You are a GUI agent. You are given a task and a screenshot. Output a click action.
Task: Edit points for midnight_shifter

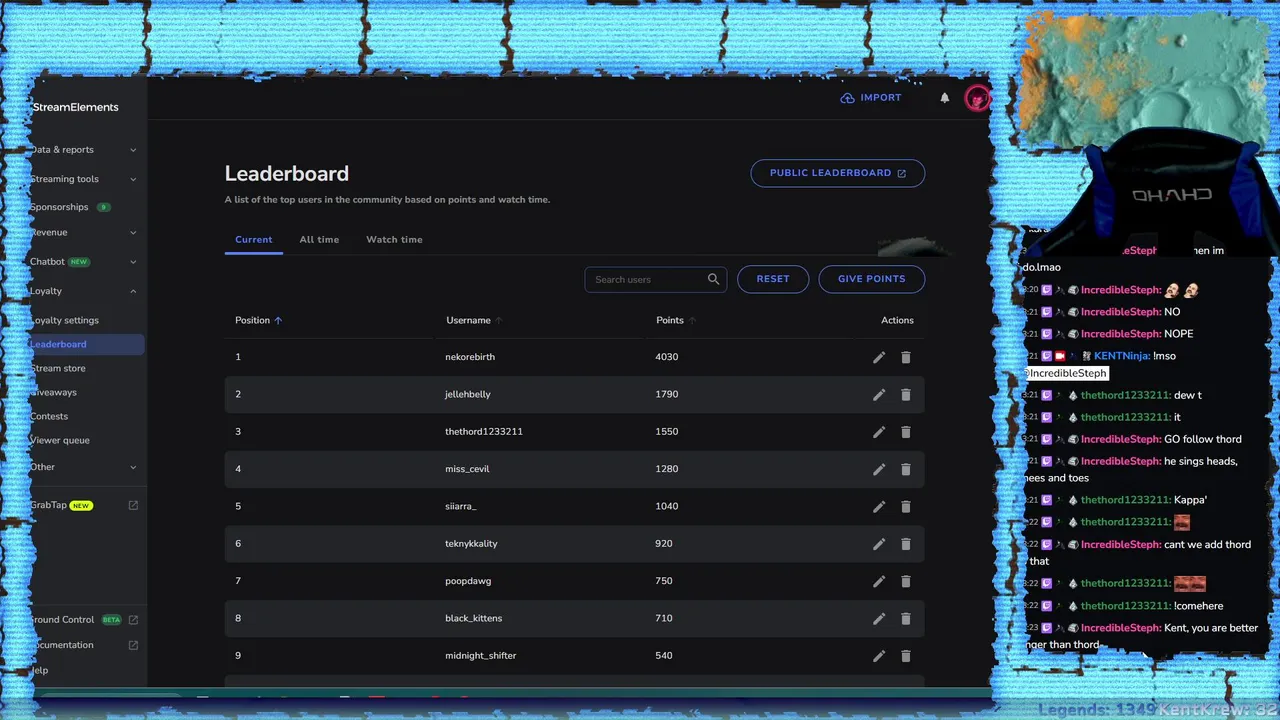point(879,656)
